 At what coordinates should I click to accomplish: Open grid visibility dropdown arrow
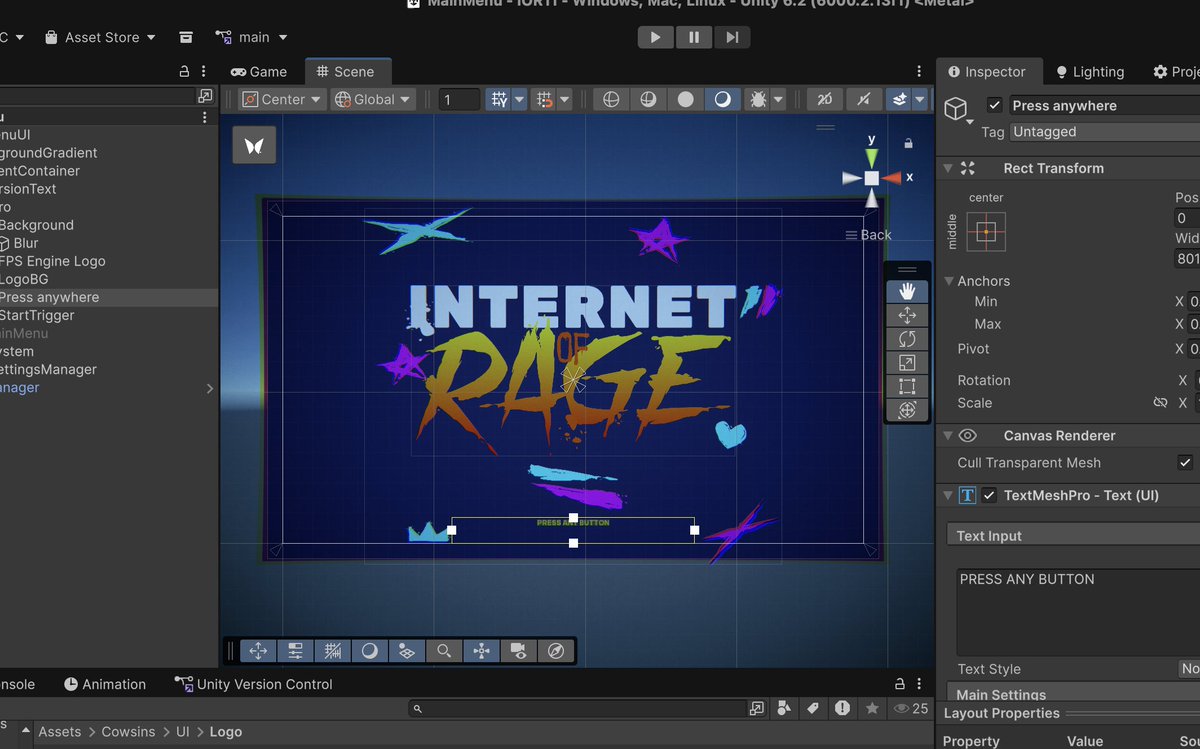[x=519, y=99]
